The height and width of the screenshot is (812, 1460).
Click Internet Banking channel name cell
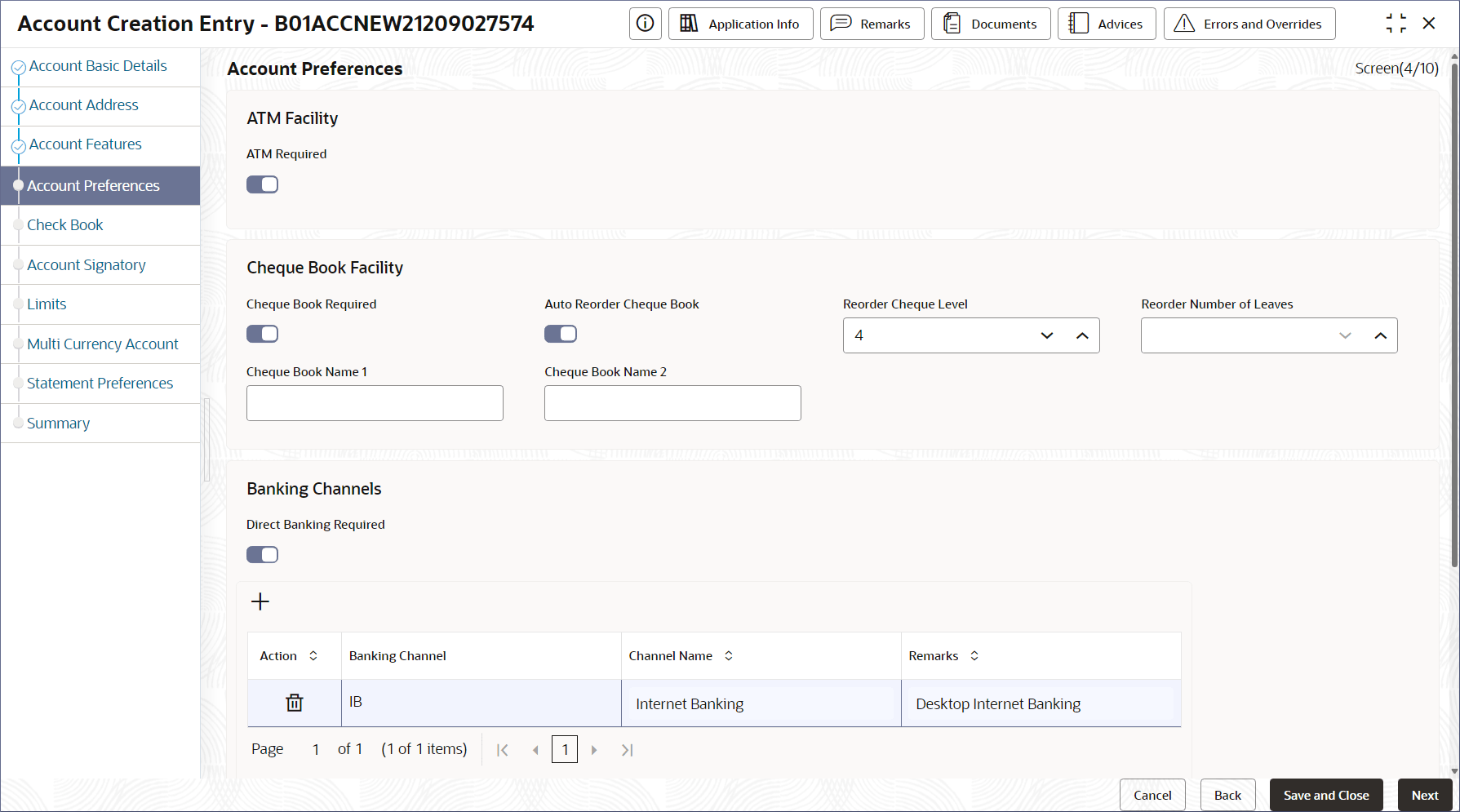pyautogui.click(x=761, y=703)
